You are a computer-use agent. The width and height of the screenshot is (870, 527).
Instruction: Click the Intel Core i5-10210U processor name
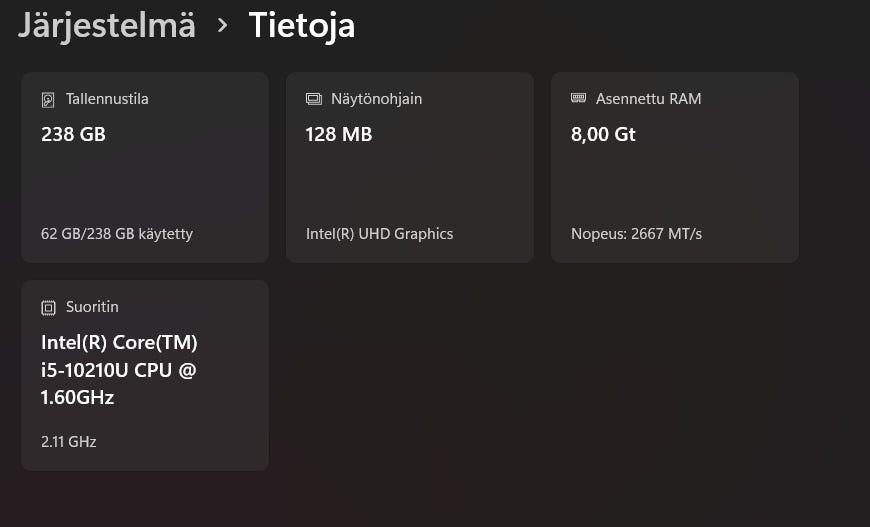[119, 370]
